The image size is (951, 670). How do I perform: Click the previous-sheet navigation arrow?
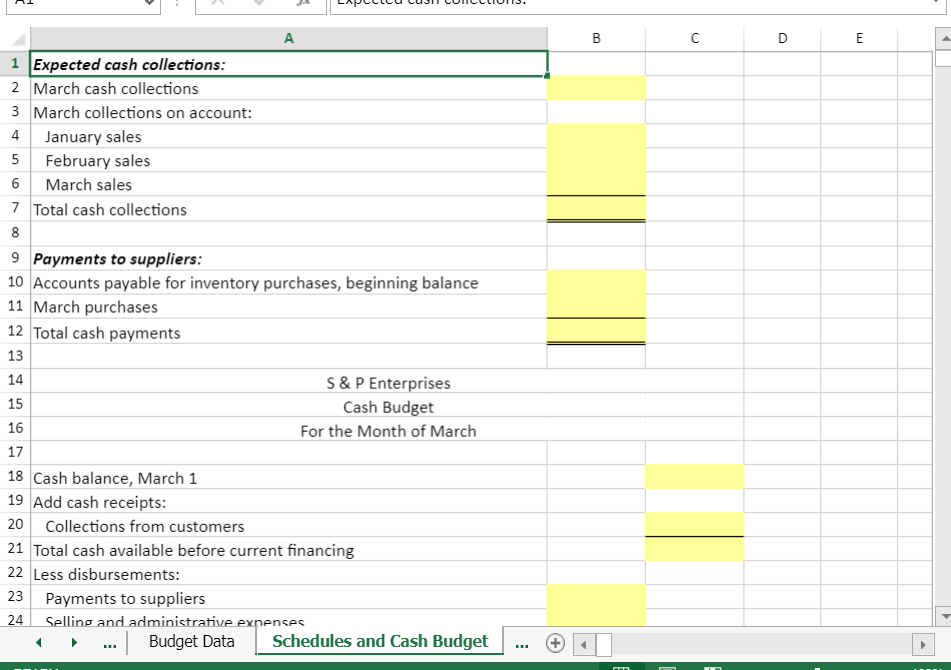pyautogui.click(x=39, y=642)
